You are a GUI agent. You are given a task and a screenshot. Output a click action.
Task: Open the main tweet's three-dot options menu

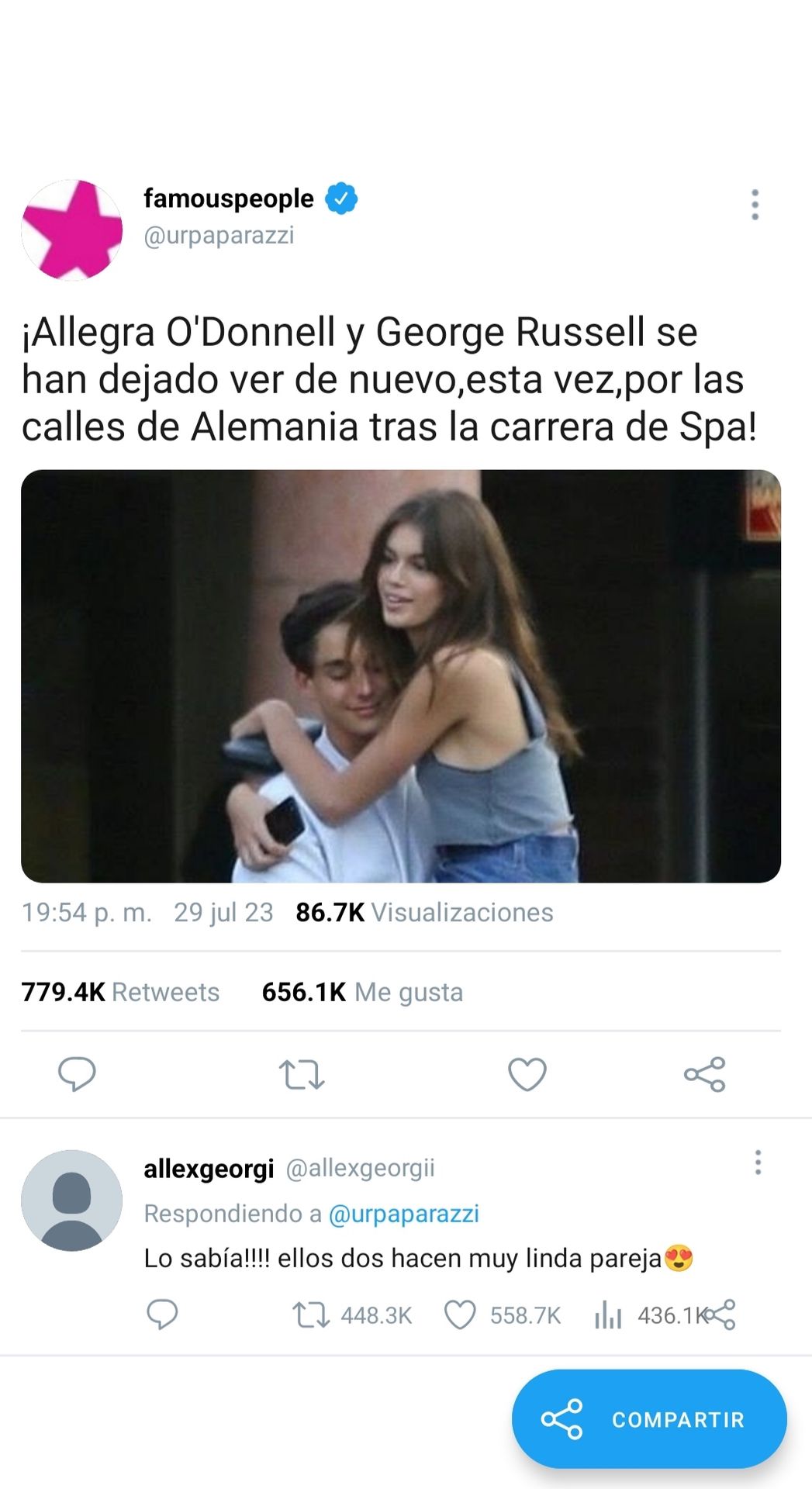coord(755,205)
